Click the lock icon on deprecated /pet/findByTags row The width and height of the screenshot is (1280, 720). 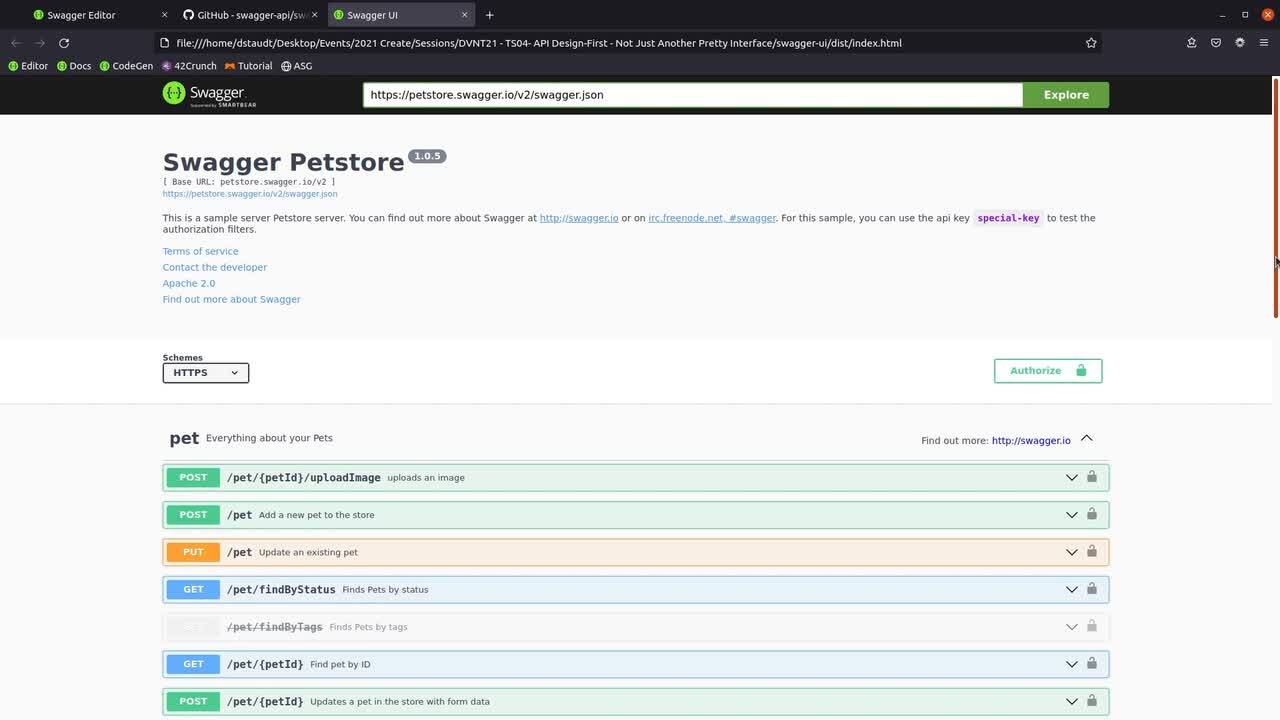1092,626
